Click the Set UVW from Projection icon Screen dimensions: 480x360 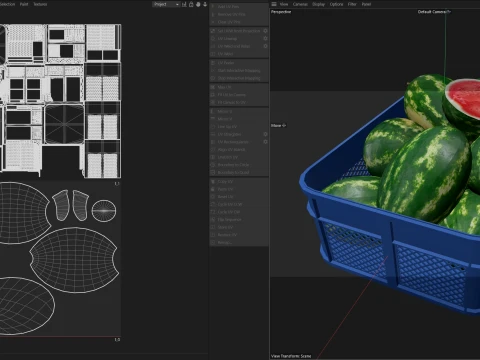tap(213, 31)
